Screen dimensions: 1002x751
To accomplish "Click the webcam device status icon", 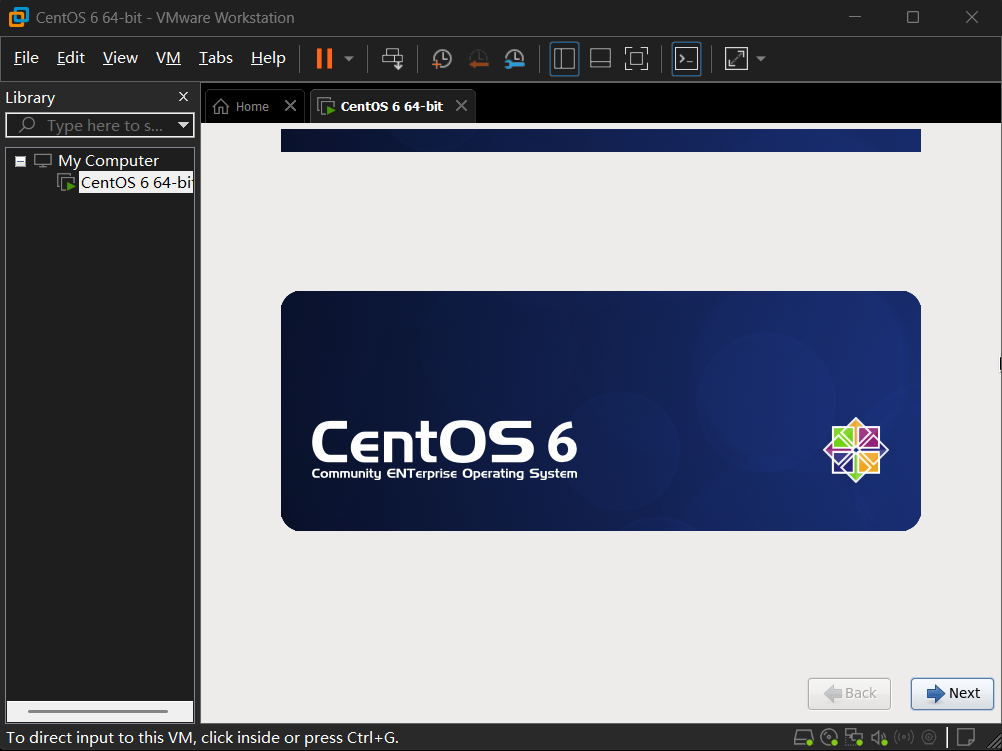I will (x=929, y=738).
